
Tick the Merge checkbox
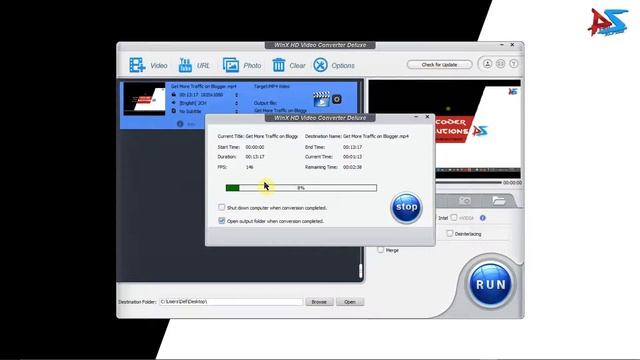[x=381, y=250]
